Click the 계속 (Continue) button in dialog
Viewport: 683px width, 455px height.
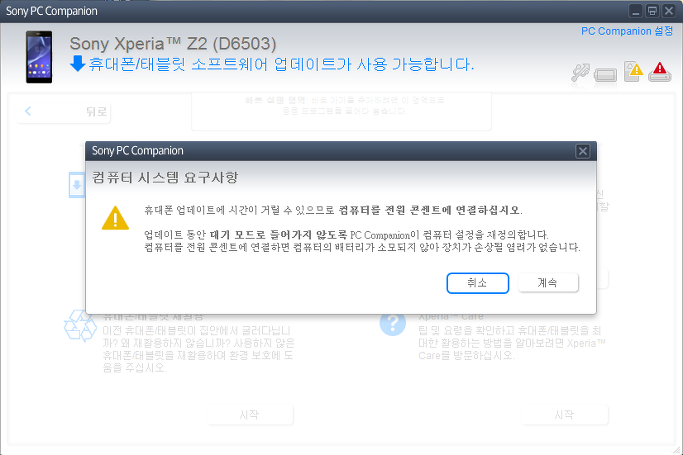[548, 283]
